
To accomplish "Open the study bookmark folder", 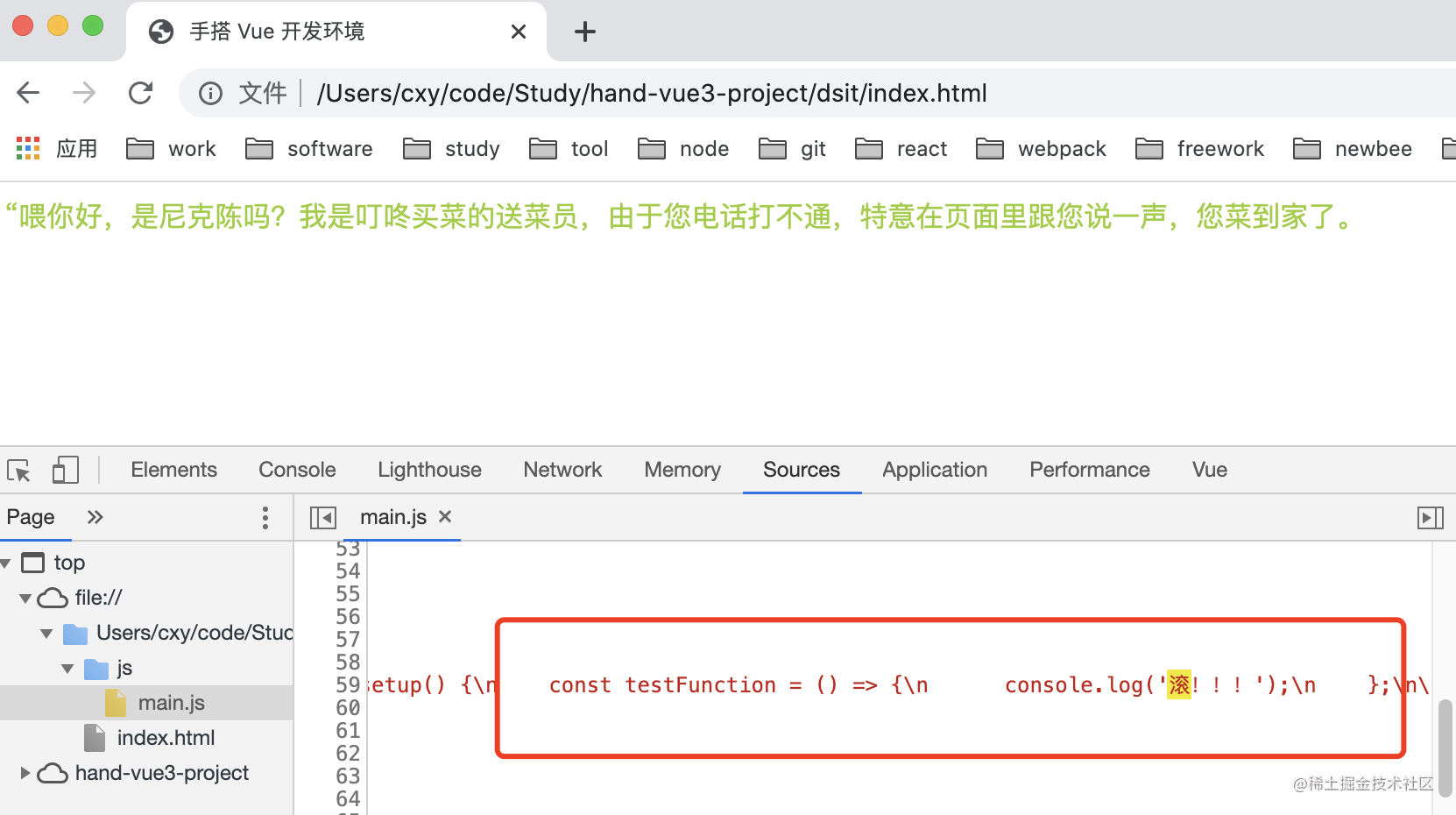I will pyautogui.click(x=451, y=149).
